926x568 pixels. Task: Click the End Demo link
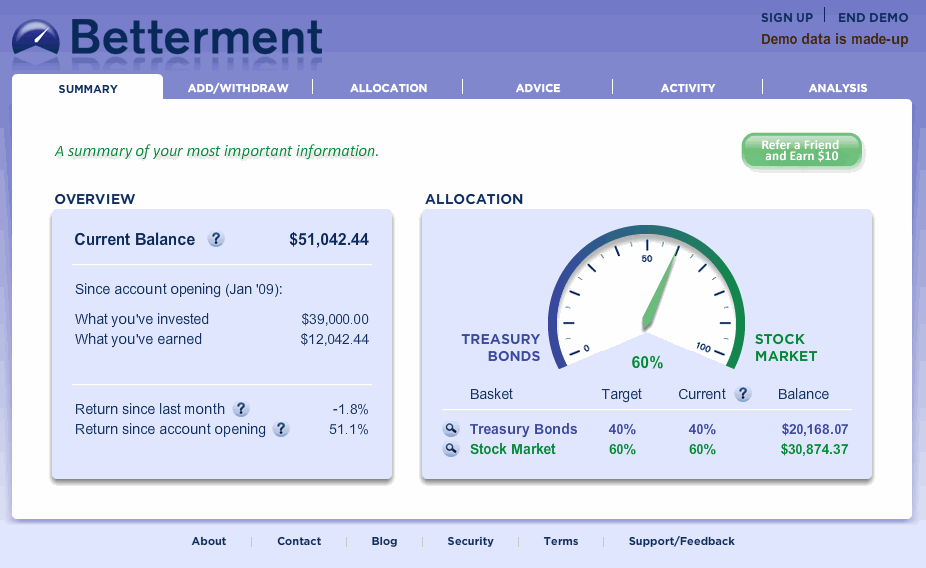[873, 18]
